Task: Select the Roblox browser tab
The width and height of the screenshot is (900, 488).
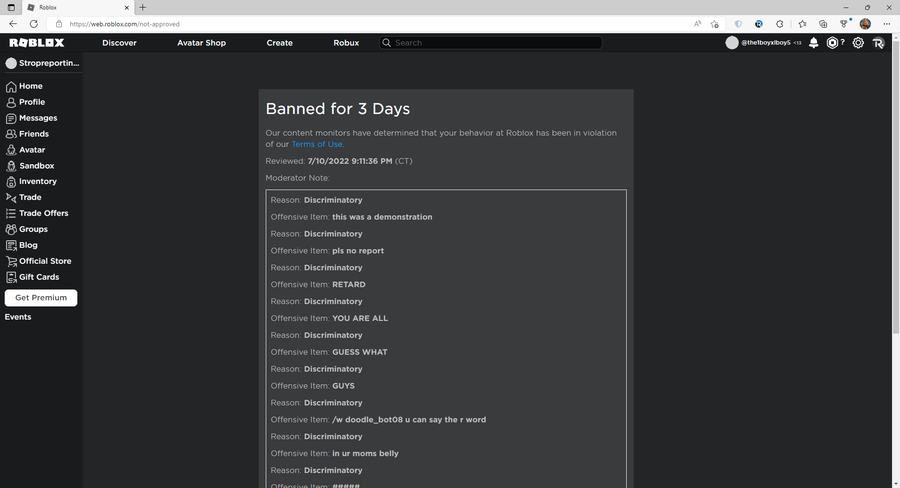Action: tap(78, 7)
